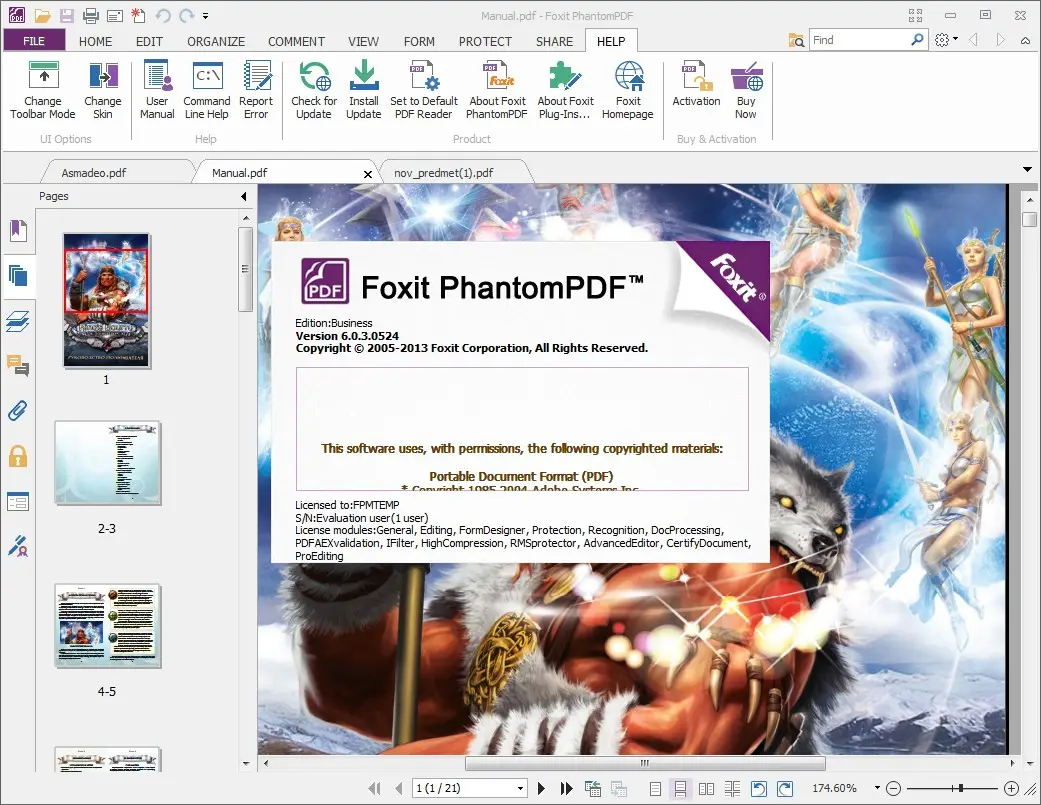Viewport: 1041px width, 805px height.
Task: Collapse the Pages panel arrow
Action: point(244,196)
